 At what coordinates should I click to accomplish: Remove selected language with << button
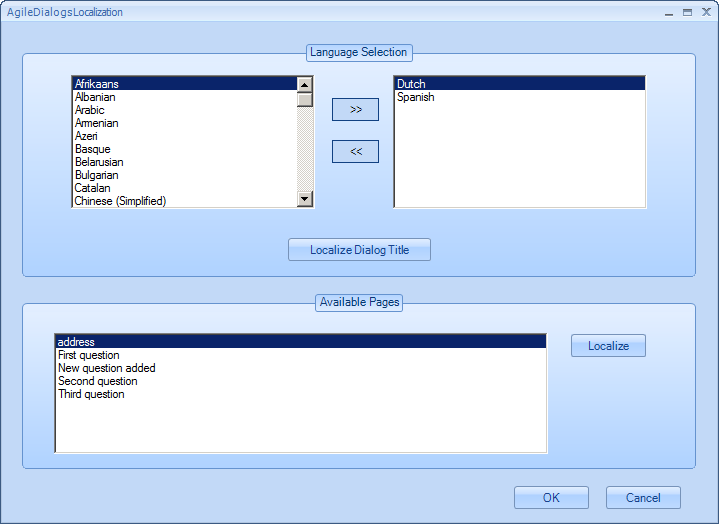[355, 152]
